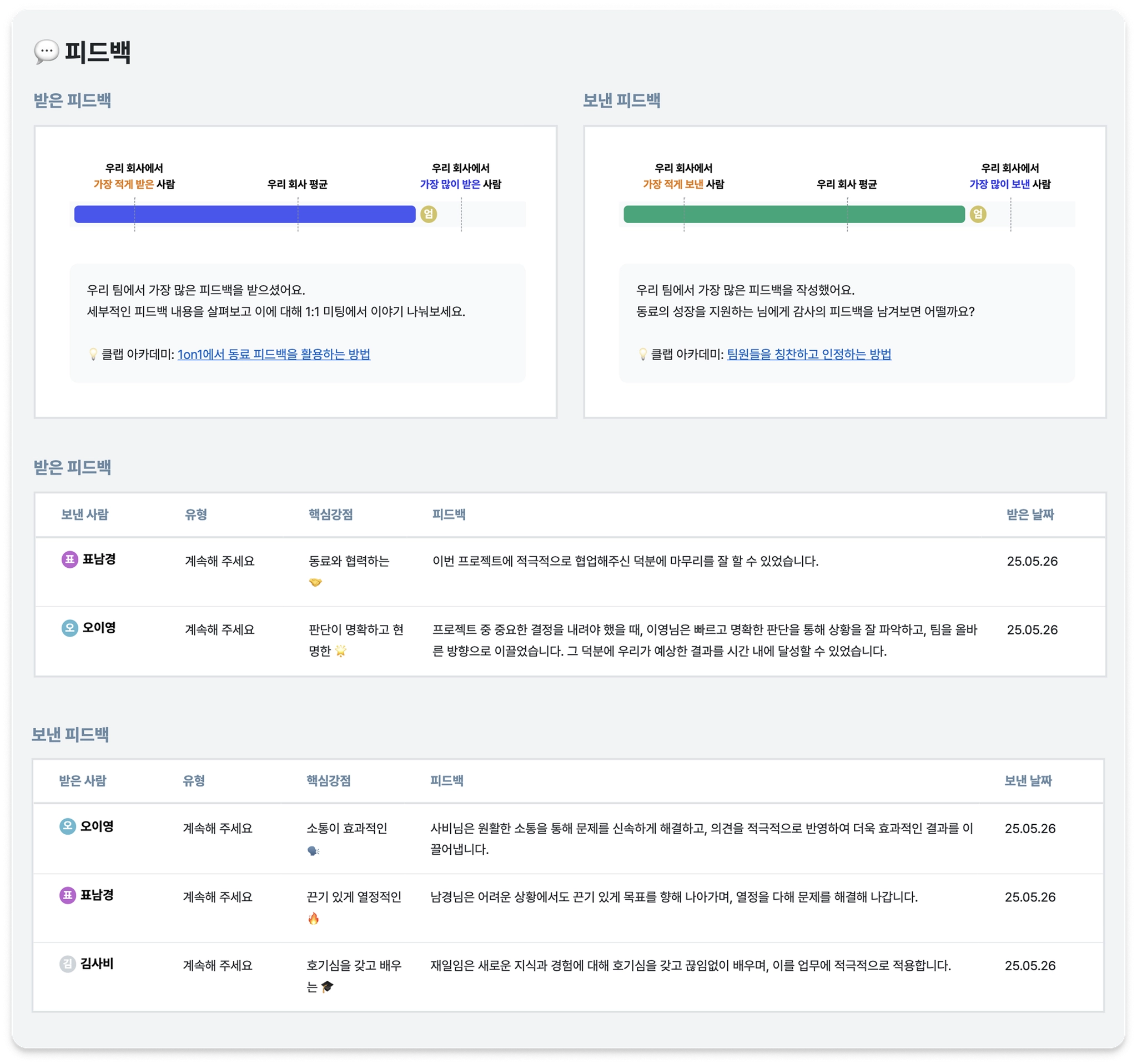Click the 오이영 avatar in sent feedback table
Image resolution: width=1137 pixels, height=1064 pixels.
pyautogui.click(x=68, y=826)
